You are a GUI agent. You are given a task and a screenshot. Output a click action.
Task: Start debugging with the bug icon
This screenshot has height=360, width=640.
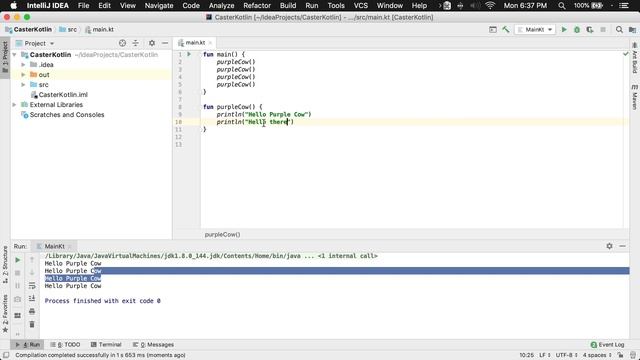click(577, 29)
